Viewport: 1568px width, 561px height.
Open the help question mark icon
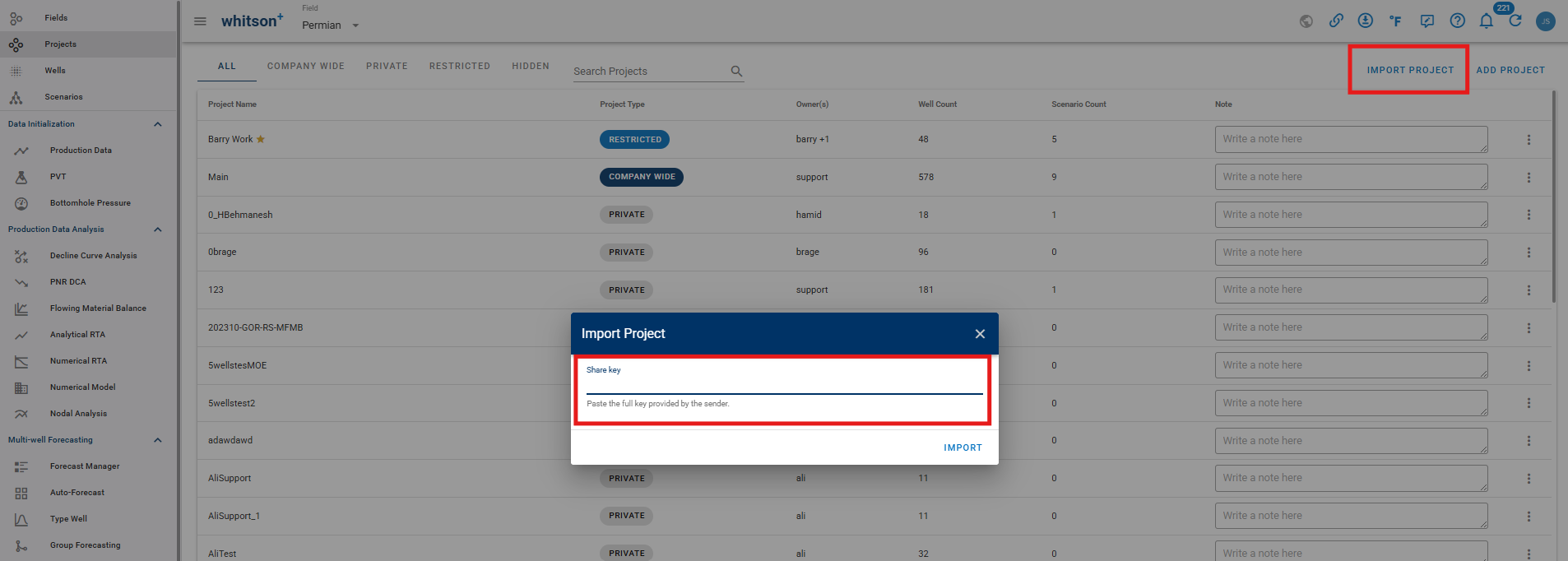[1457, 21]
